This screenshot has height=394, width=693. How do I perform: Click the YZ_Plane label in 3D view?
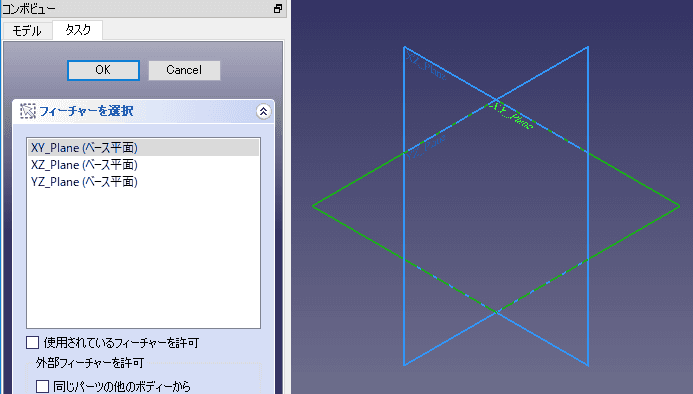(x=426, y=147)
